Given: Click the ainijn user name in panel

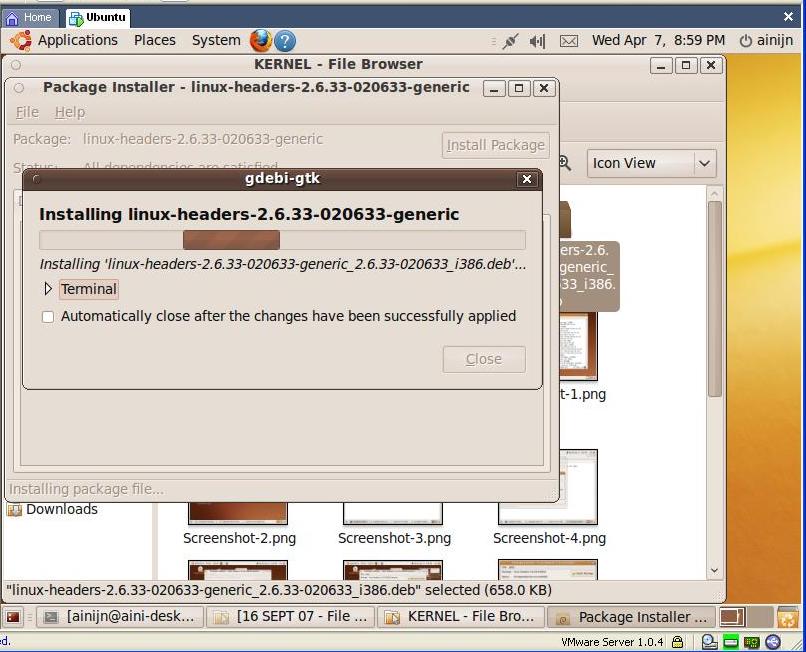Looking at the screenshot, I should [775, 40].
